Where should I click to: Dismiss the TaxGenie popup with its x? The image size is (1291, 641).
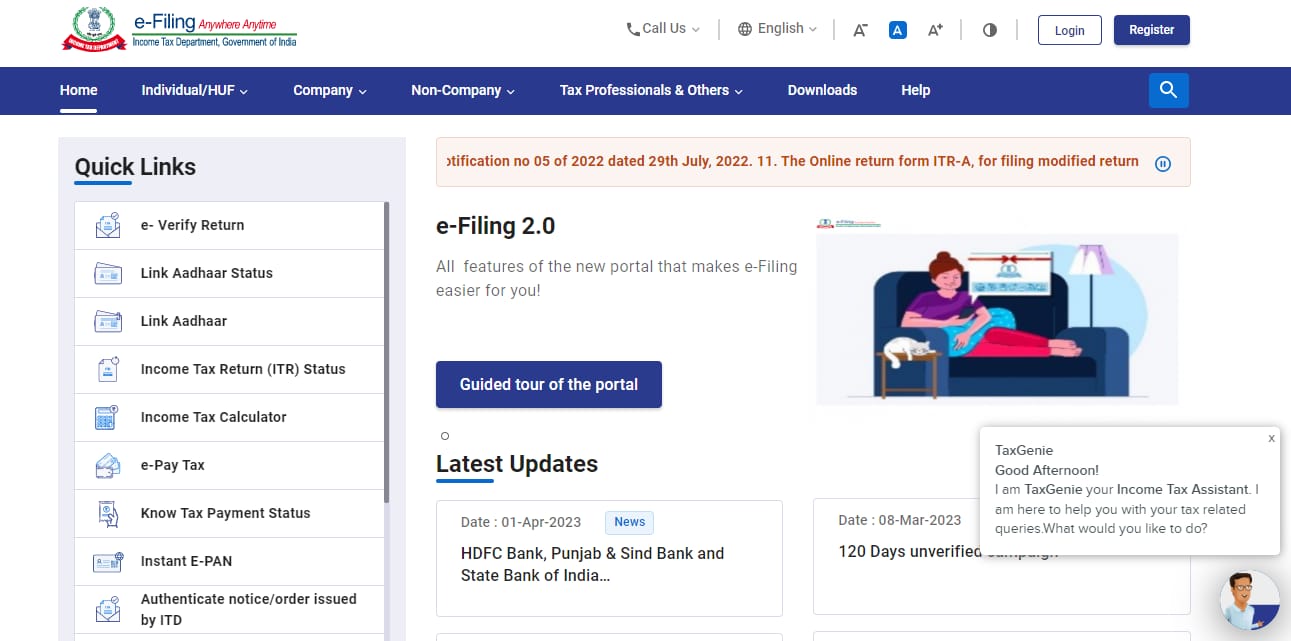pyautogui.click(x=1271, y=438)
